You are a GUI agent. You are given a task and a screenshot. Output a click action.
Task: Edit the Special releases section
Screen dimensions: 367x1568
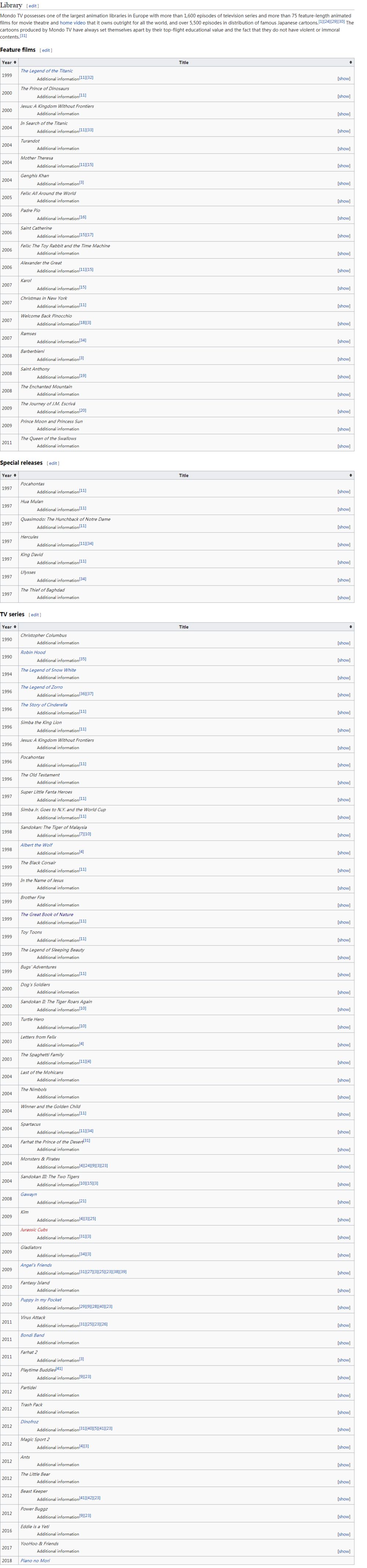coord(53,463)
